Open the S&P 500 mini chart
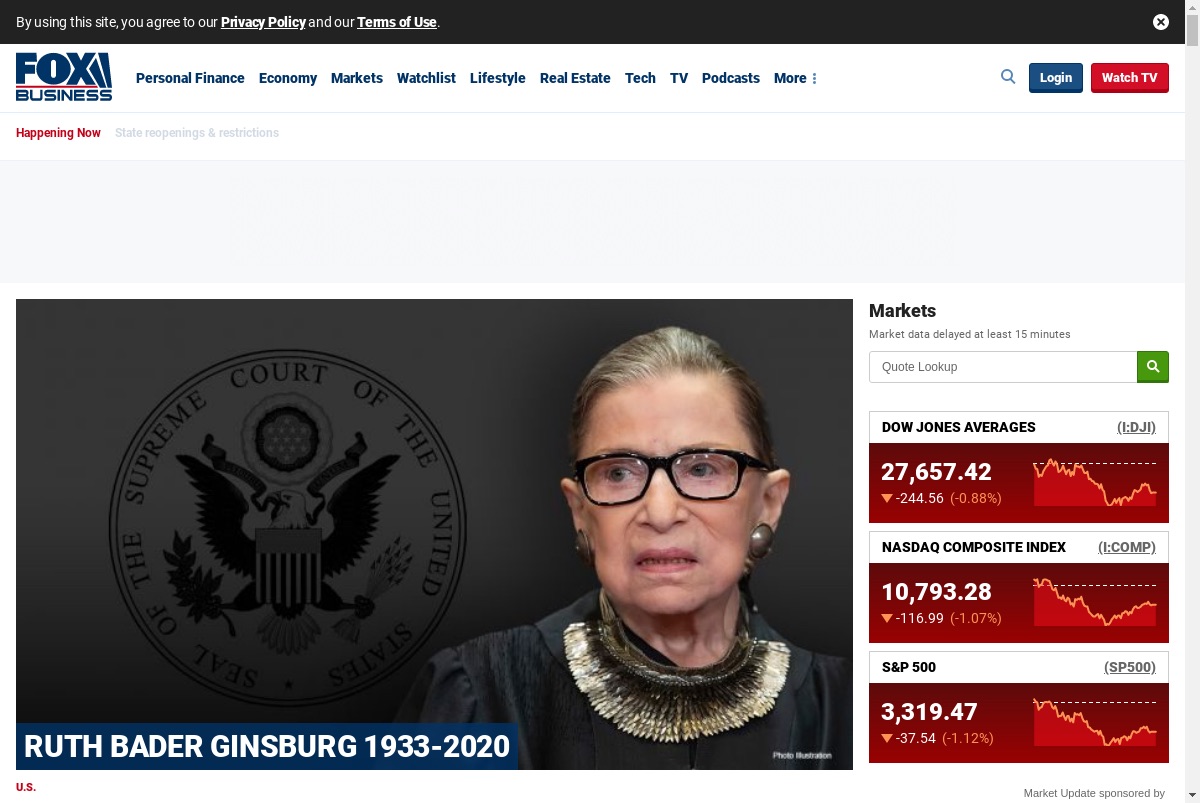Image resolution: width=1200 pixels, height=803 pixels. [1095, 722]
